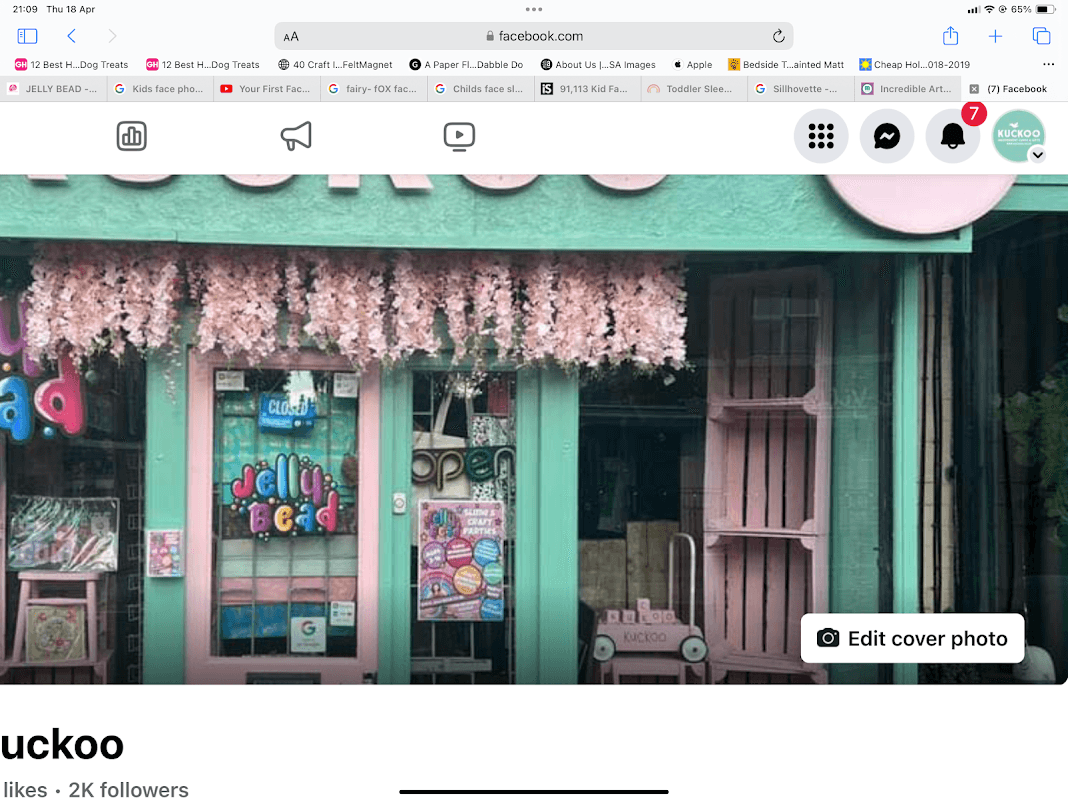Viewport: 1068px width, 800px height.
Task: Open the Facebook video watch icon
Action: tap(459, 136)
